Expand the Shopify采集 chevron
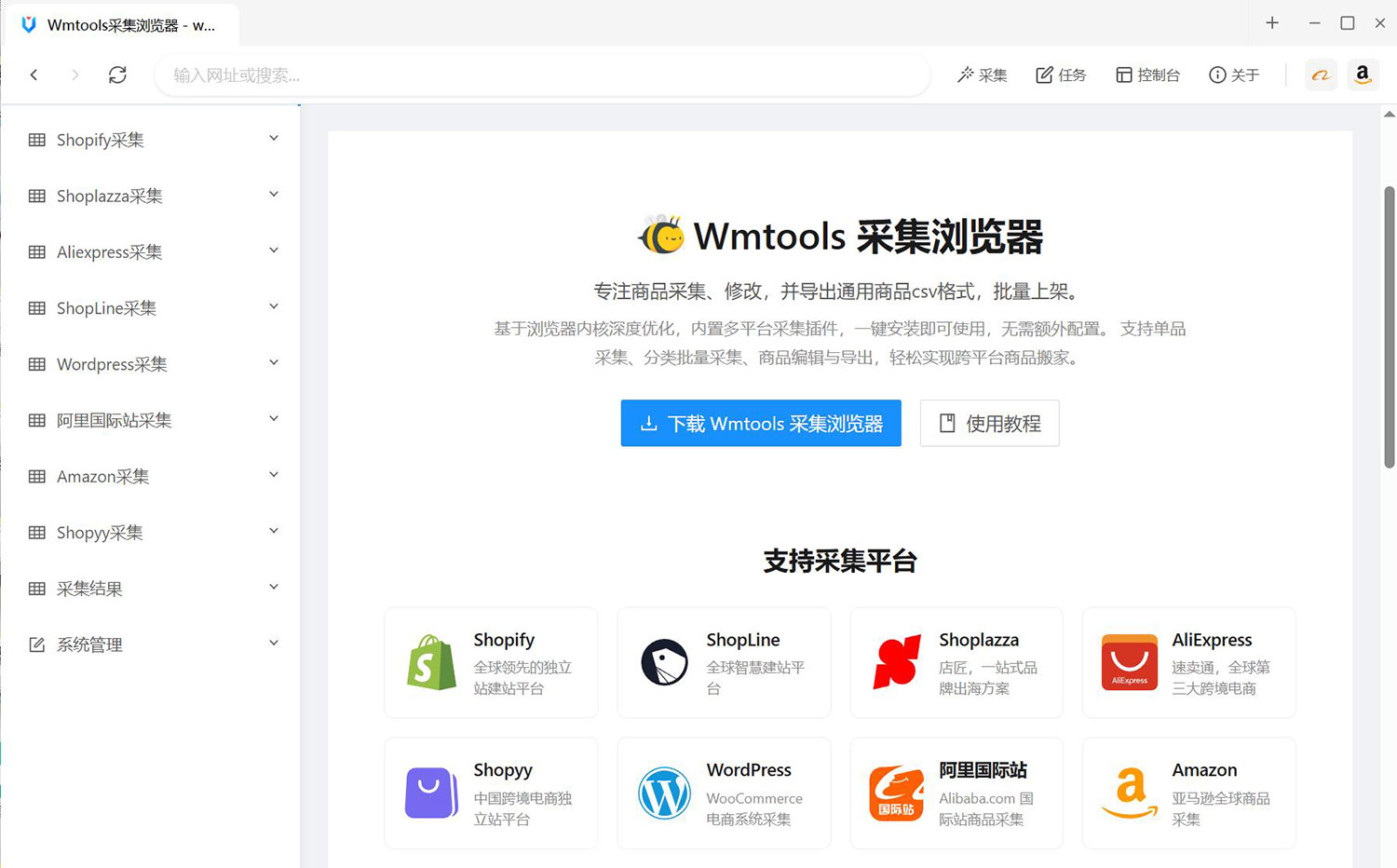 click(x=274, y=139)
